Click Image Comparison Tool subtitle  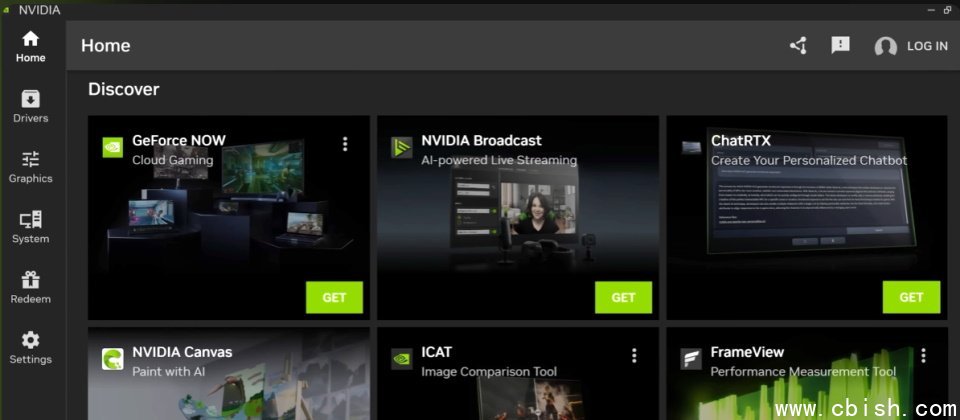tap(489, 372)
